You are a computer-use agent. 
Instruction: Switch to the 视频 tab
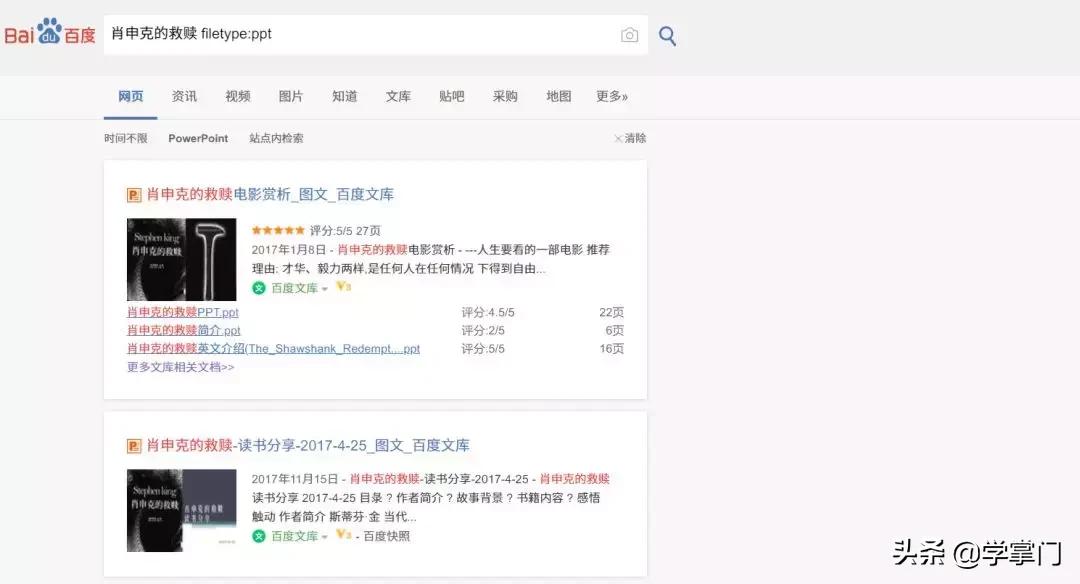click(x=237, y=96)
